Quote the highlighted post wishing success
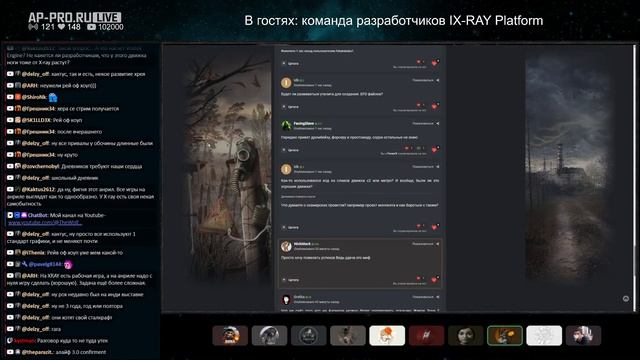Image resolution: width=640 pixels, height=360 pixels. [291, 280]
